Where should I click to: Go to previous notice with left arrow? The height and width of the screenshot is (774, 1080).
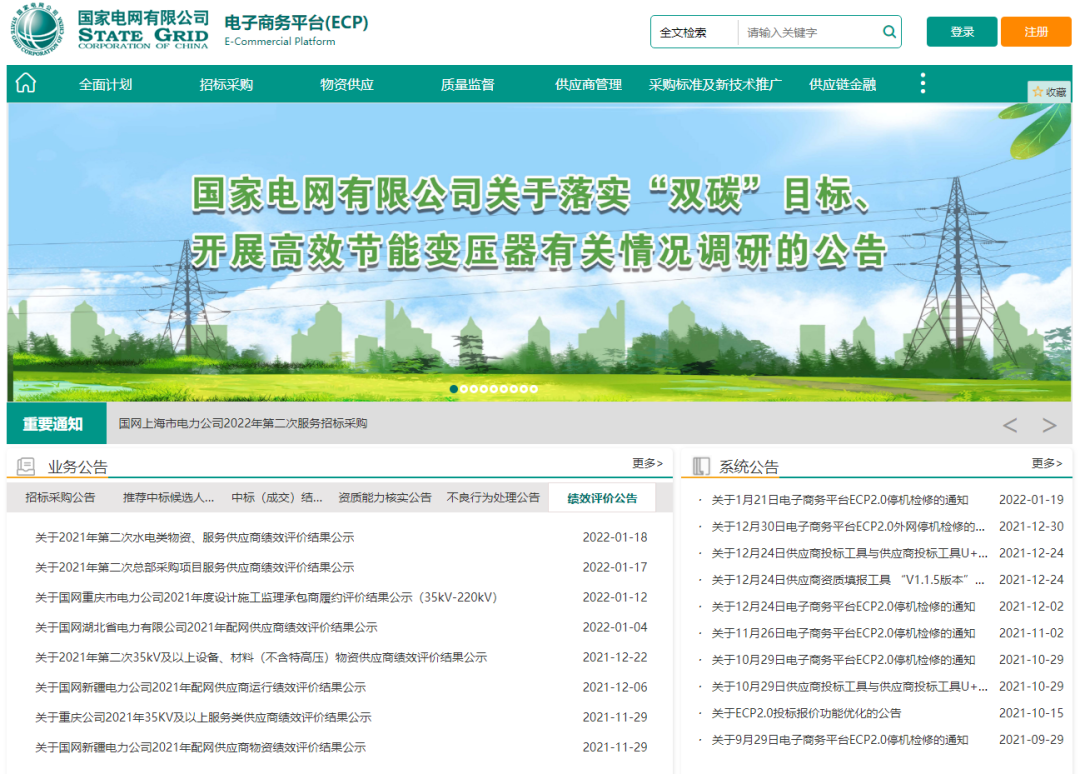pyautogui.click(x=1010, y=425)
